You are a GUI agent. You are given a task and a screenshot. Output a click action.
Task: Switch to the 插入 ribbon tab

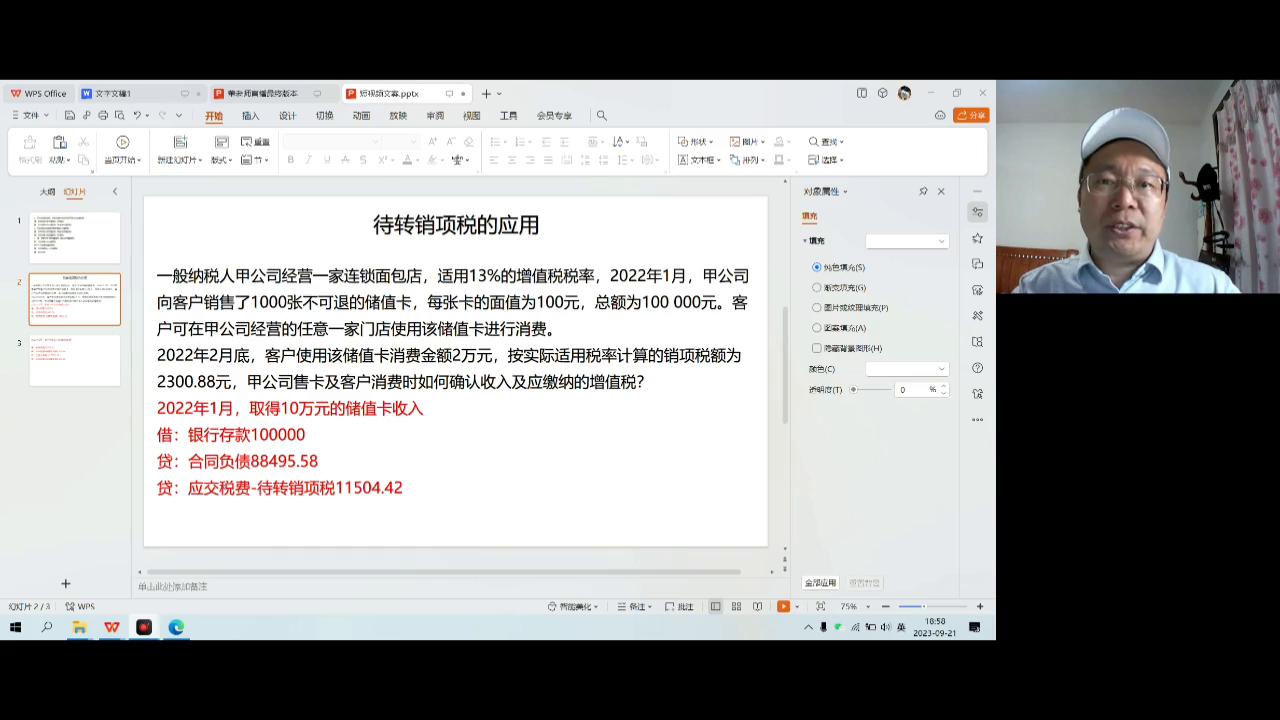coord(251,115)
